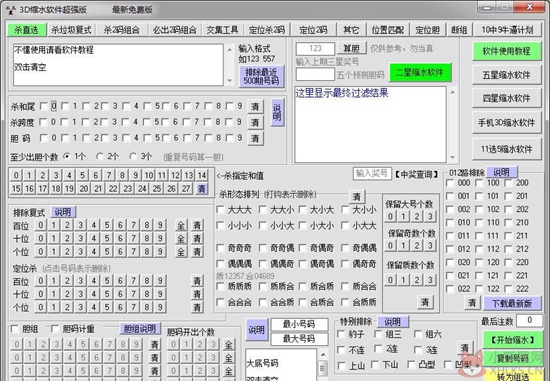
Task: Click digit 5 in 排除复式 个位 row
Action: point(107,252)
